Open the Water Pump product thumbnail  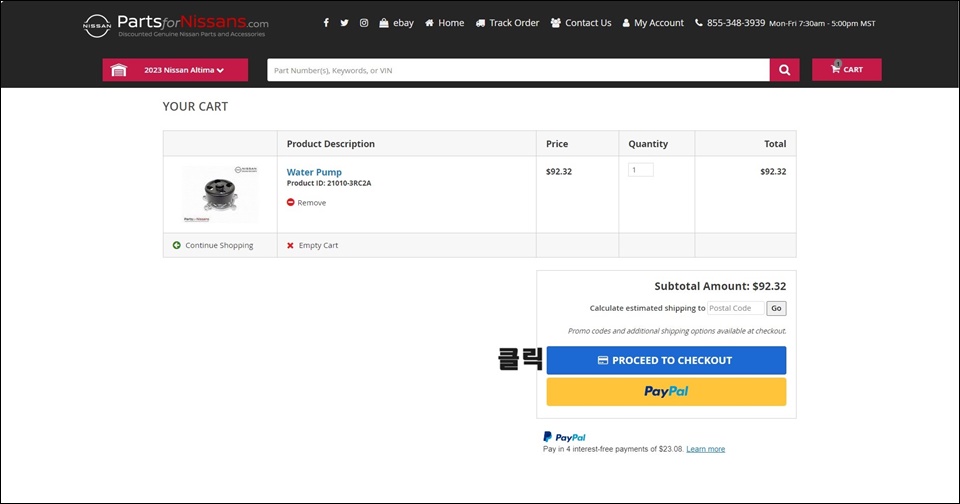pos(220,194)
